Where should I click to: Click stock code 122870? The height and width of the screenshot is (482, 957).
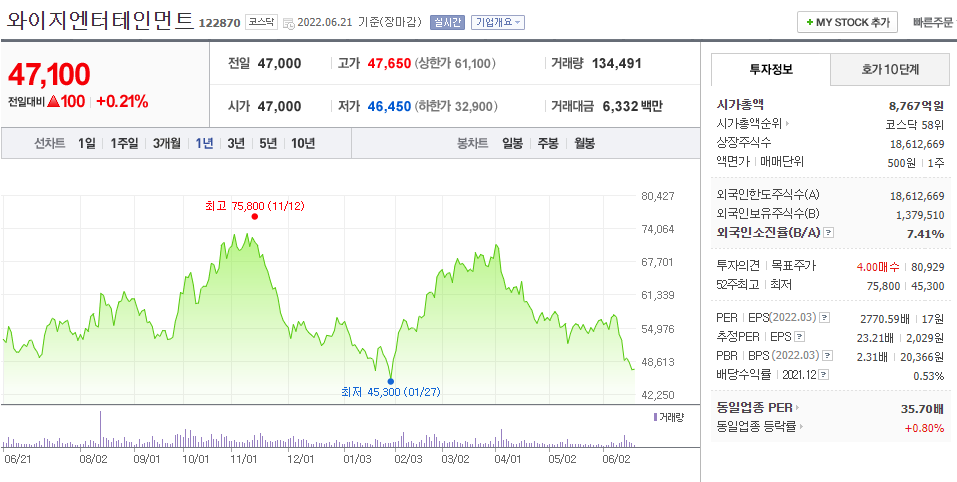[220, 24]
